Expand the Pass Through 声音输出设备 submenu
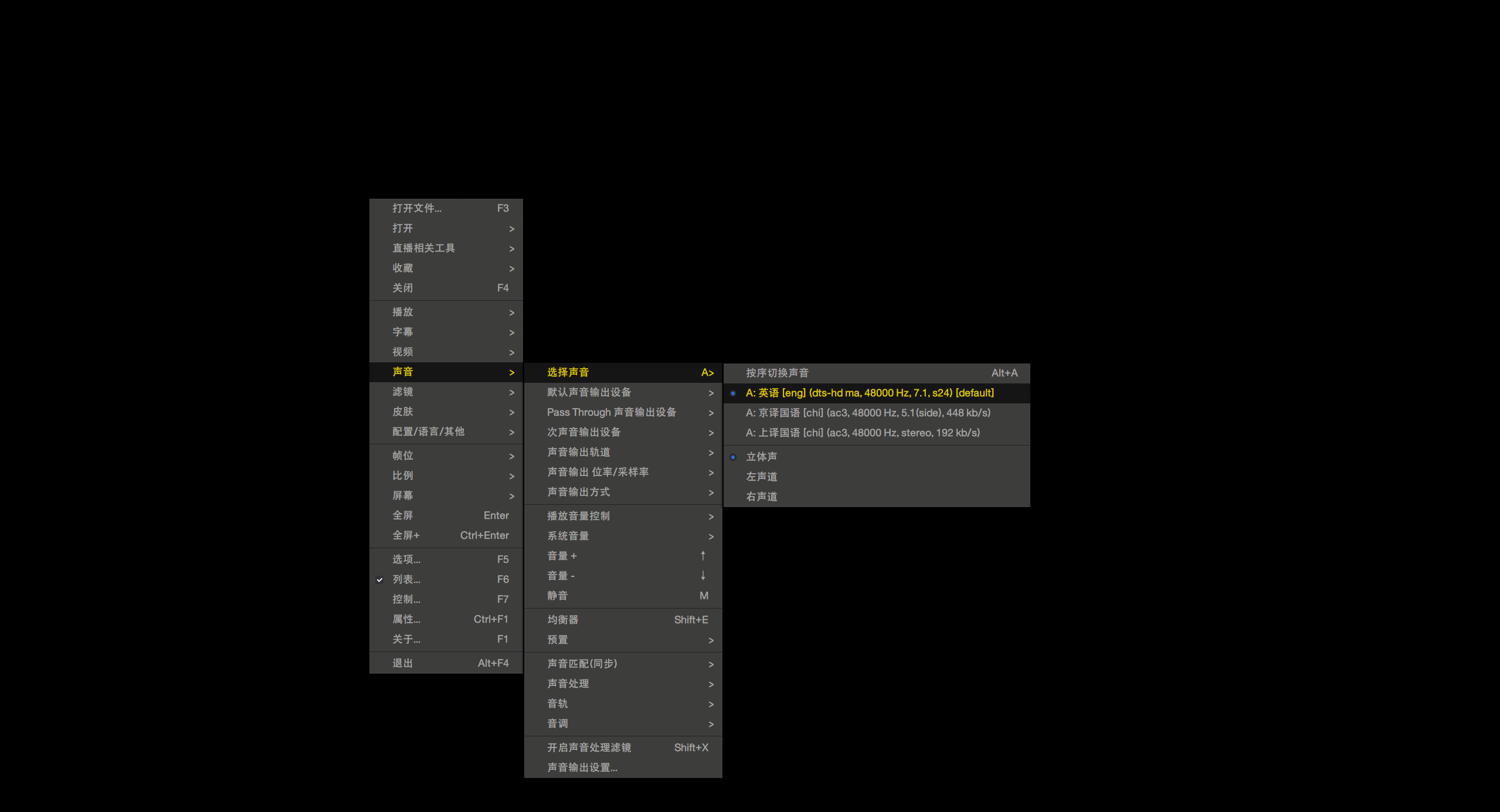The height and width of the screenshot is (812, 1500). click(x=612, y=412)
